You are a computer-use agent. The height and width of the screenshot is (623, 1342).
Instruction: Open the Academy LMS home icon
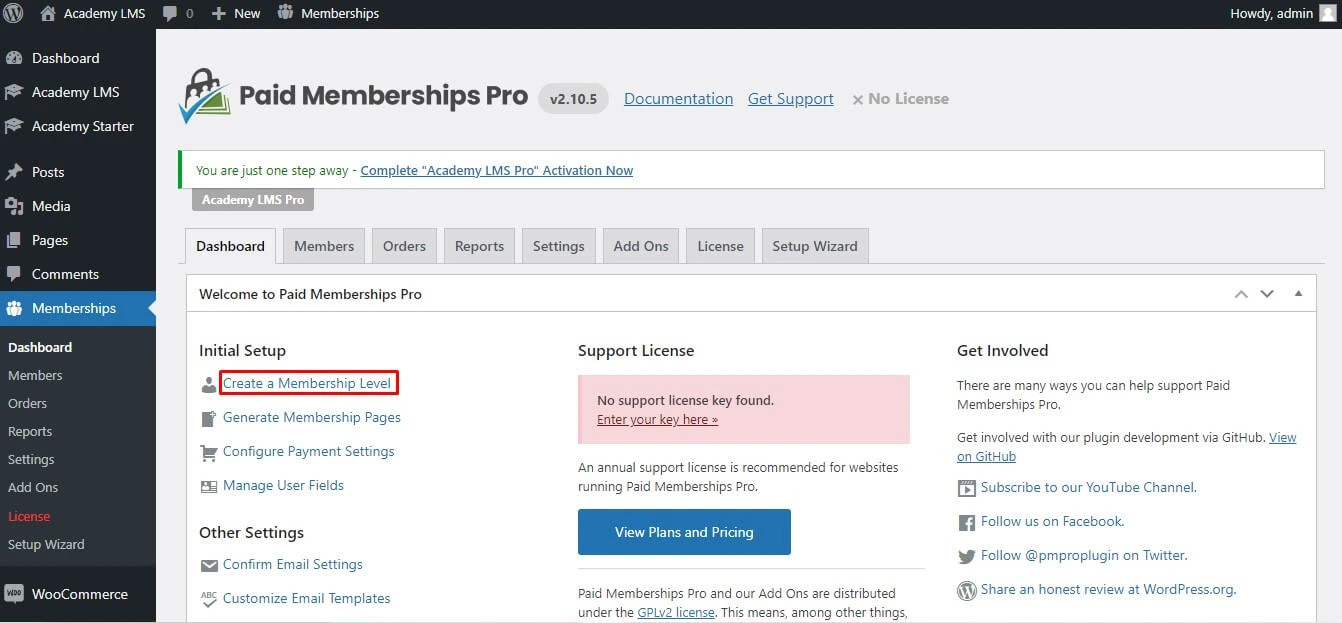[47, 13]
